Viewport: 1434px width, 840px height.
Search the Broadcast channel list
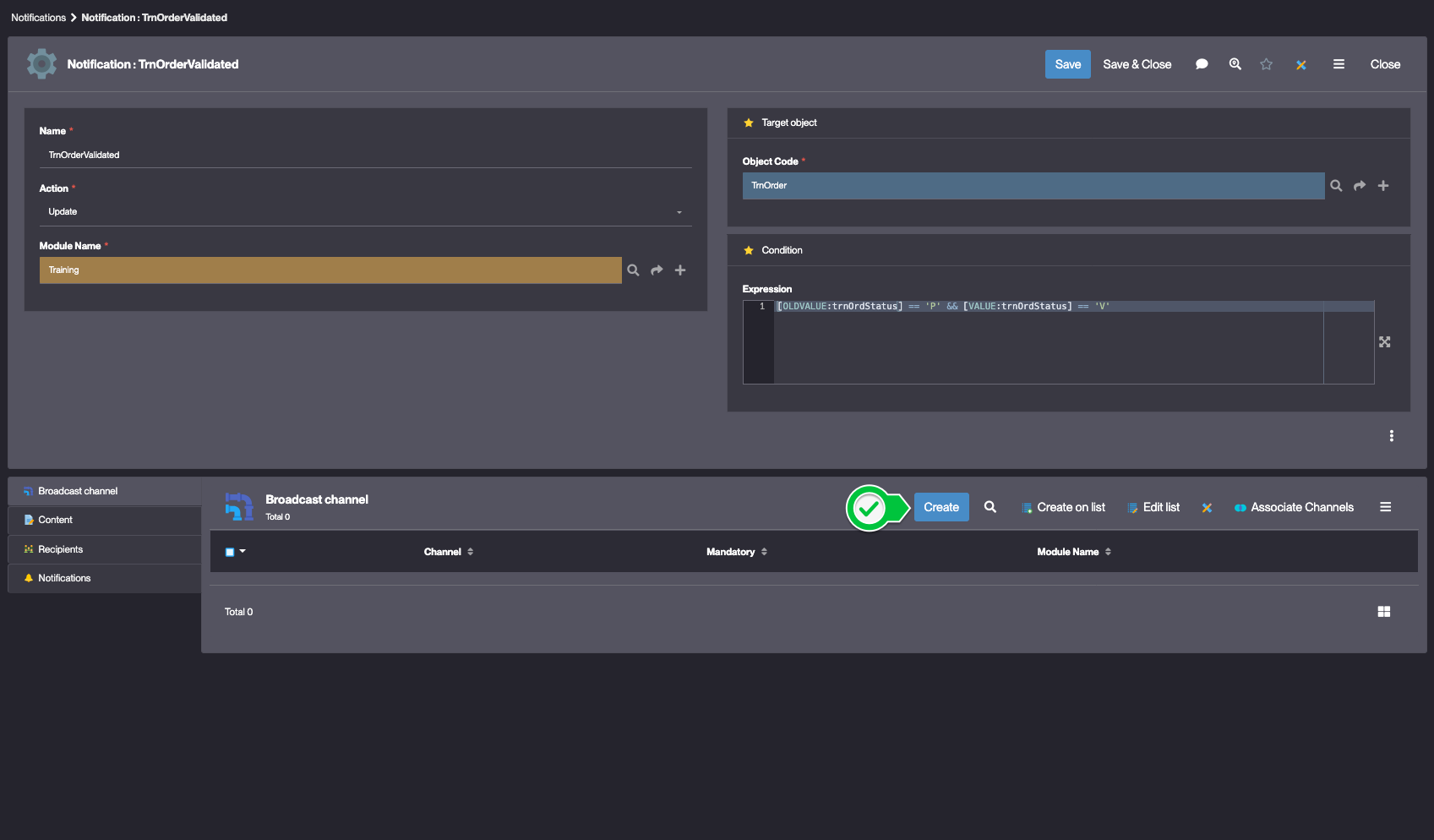990,507
